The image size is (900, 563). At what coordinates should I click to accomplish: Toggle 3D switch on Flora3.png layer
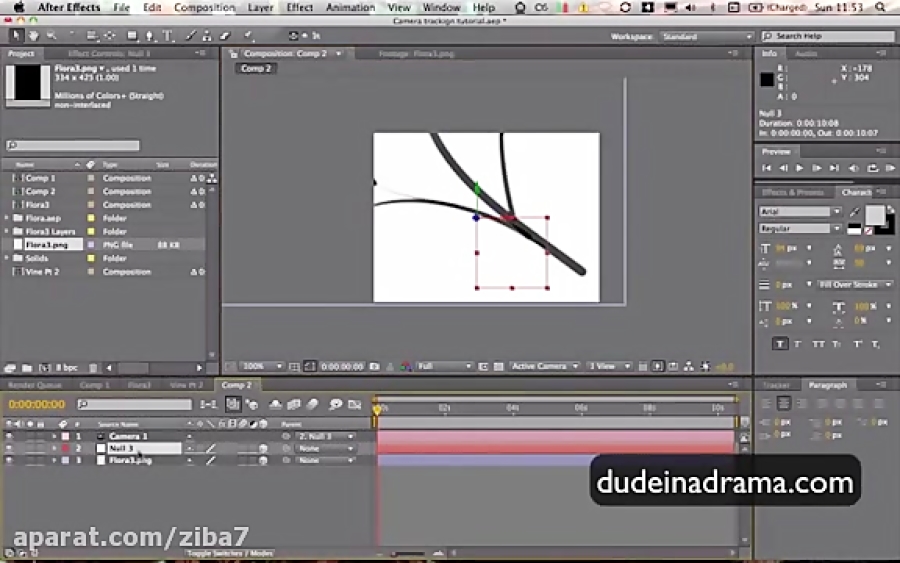(x=263, y=460)
